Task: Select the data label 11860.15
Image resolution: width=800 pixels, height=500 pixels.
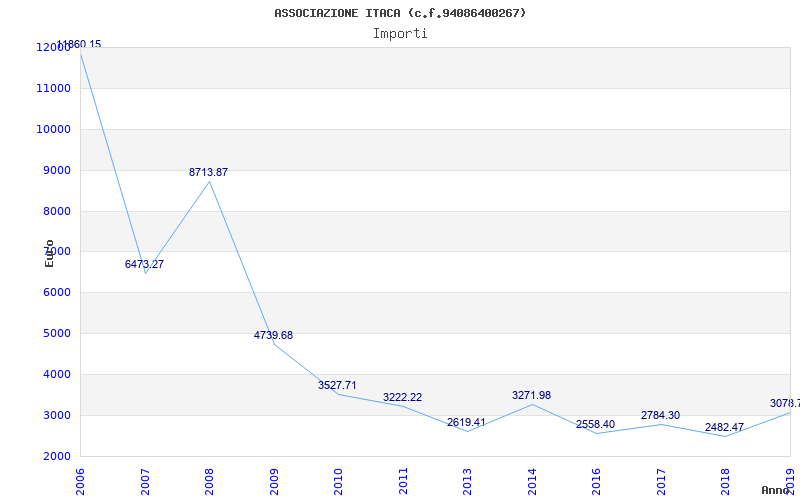Action: click(79, 44)
